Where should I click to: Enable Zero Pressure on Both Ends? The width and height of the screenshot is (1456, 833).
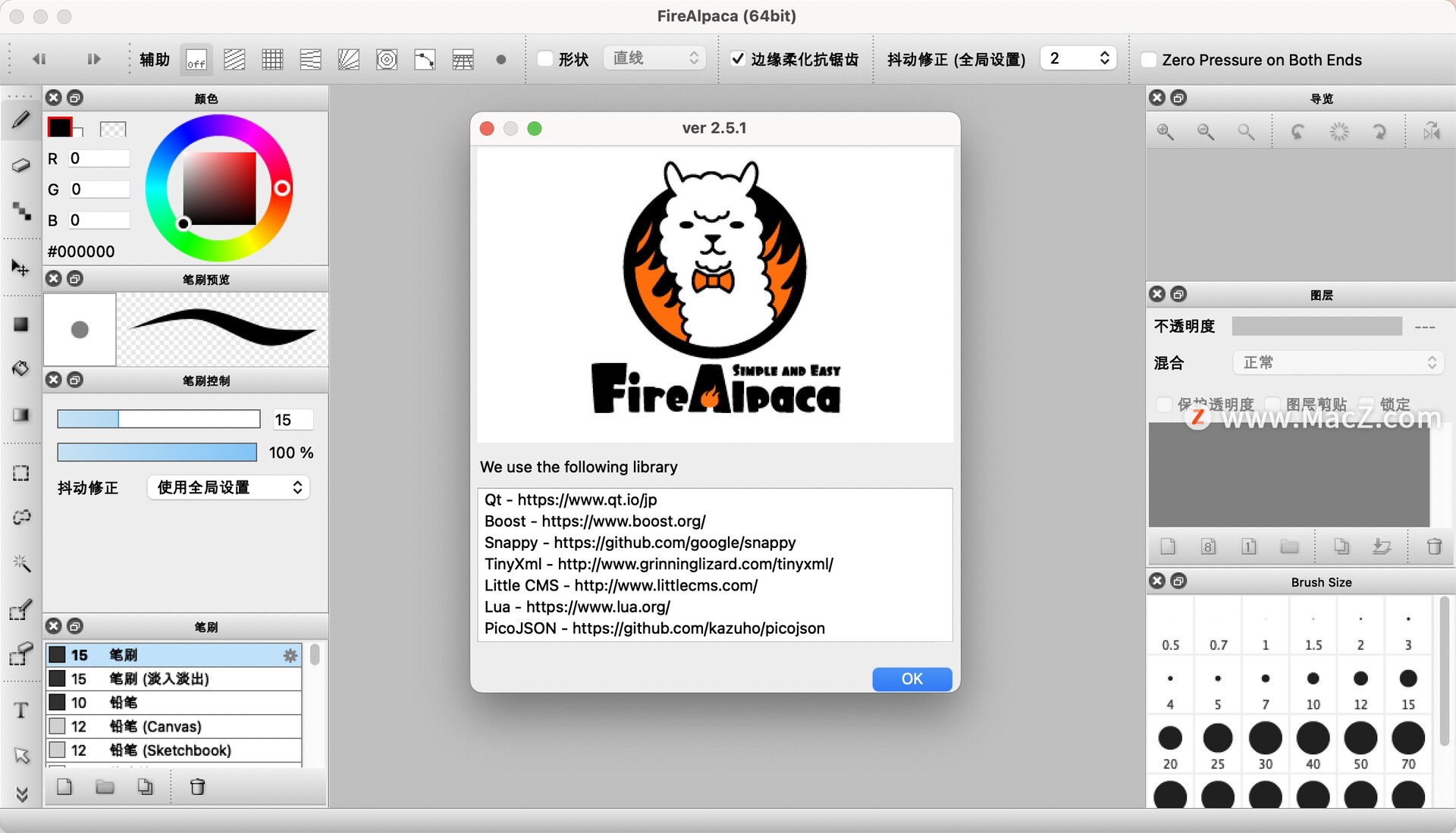(x=1150, y=60)
